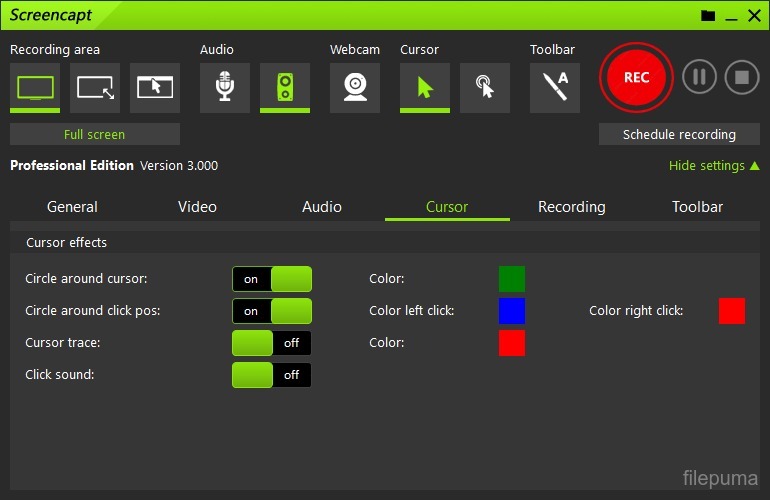Open the drawing toolbar icon
The height and width of the screenshot is (500, 770).
coord(555,88)
